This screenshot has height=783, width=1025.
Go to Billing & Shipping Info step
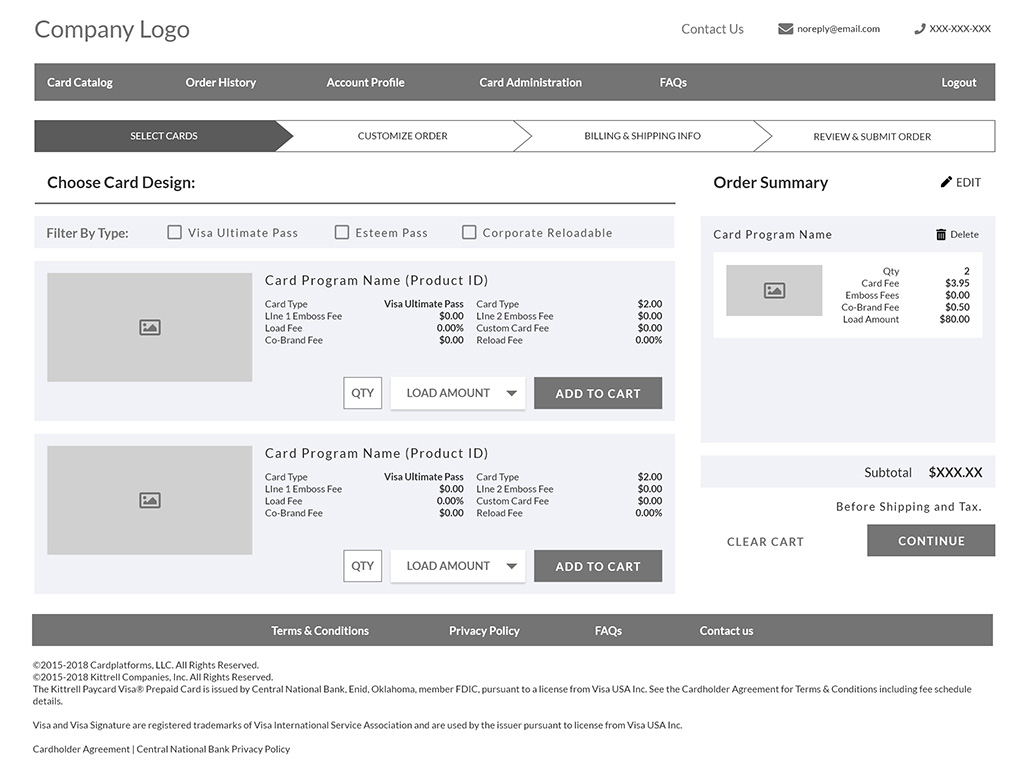pyautogui.click(x=643, y=136)
